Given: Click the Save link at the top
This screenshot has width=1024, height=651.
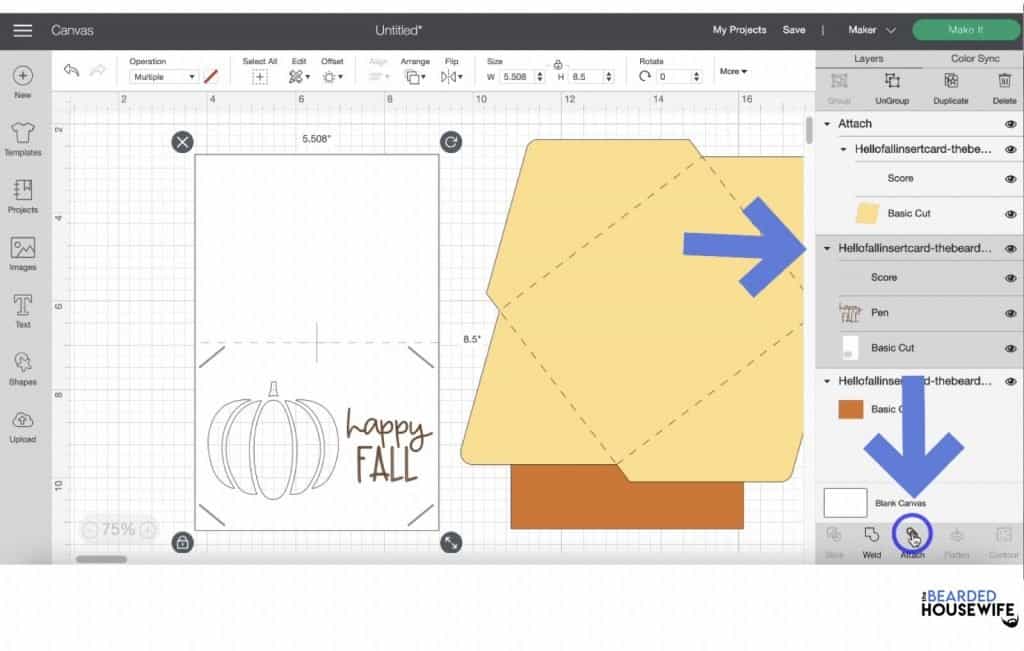Looking at the screenshot, I should pos(795,30).
